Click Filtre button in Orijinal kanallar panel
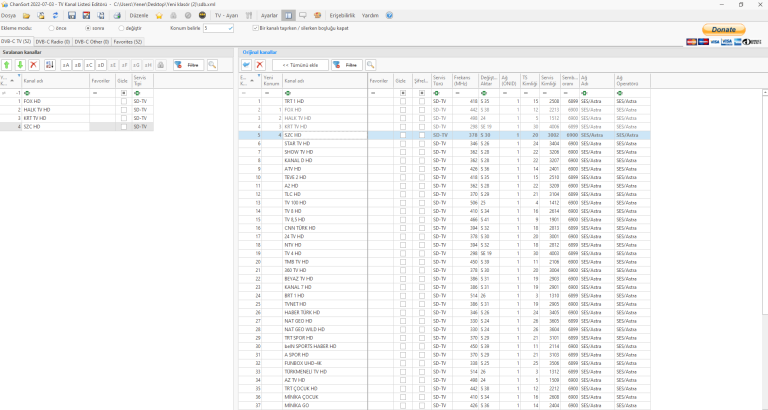768x410 pixels. pyautogui.click(x=347, y=65)
